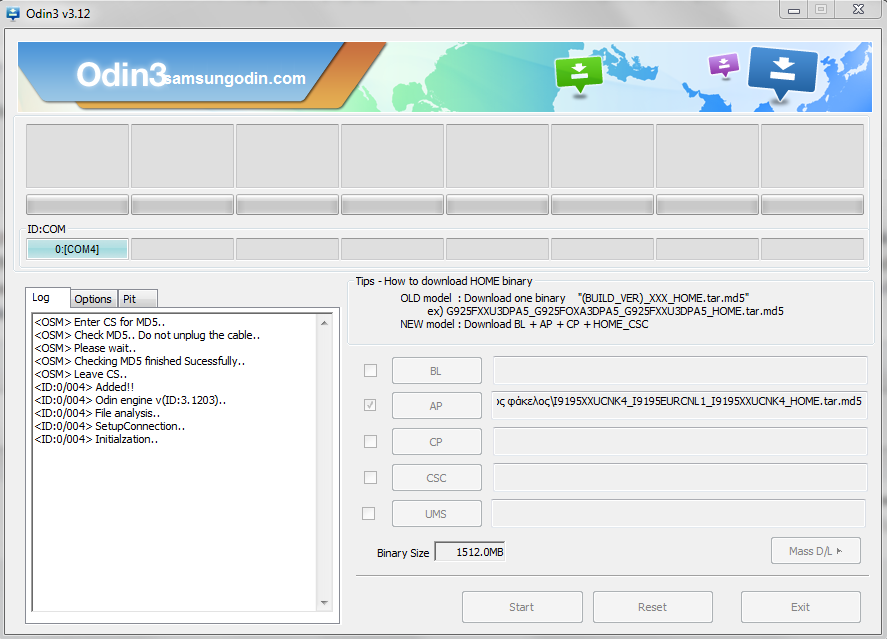Click the AP file path field
Image resolution: width=887 pixels, height=639 pixels.
tap(679, 403)
